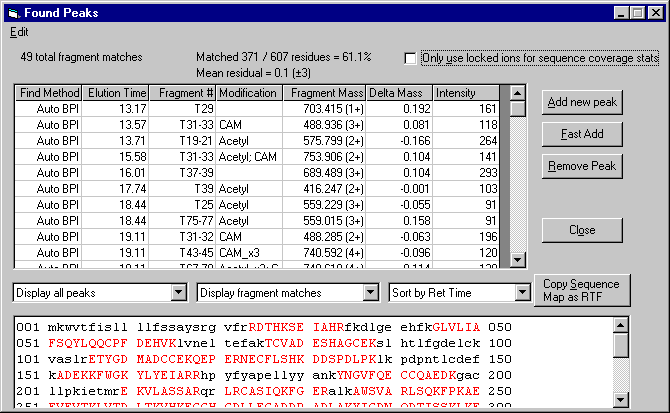670x413 pixels.
Task: Select elution time 13.57 cell
Action: click(x=115, y=125)
